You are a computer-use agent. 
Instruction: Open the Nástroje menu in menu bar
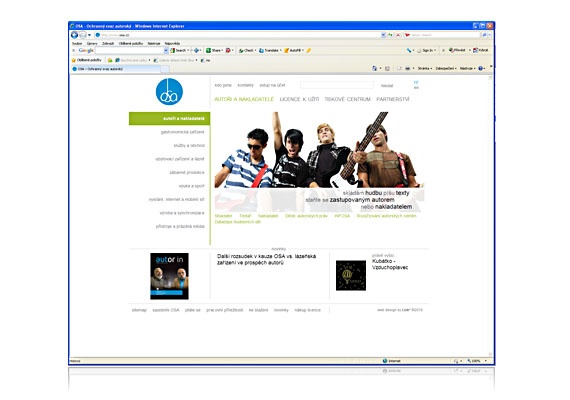154,43
